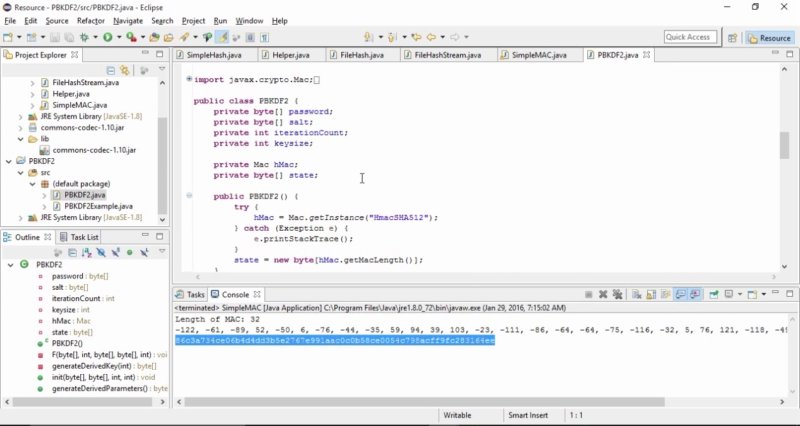Toggle Show Whitespace Characters pilcrow icon

(264, 37)
